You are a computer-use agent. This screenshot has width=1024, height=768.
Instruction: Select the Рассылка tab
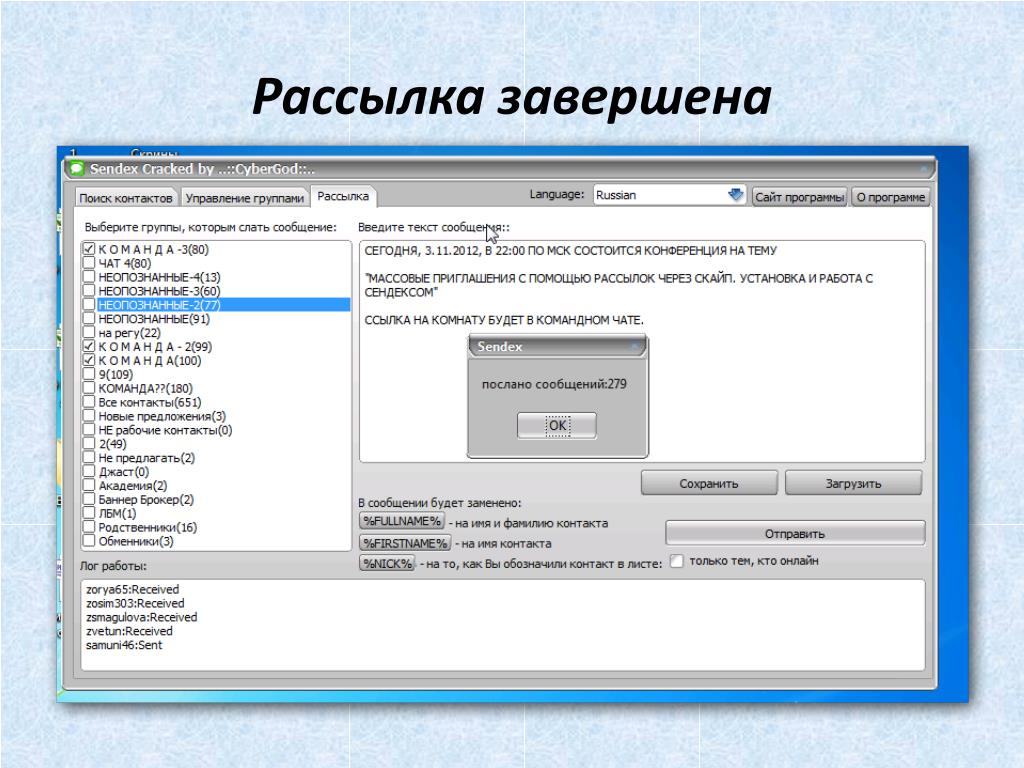pos(343,196)
